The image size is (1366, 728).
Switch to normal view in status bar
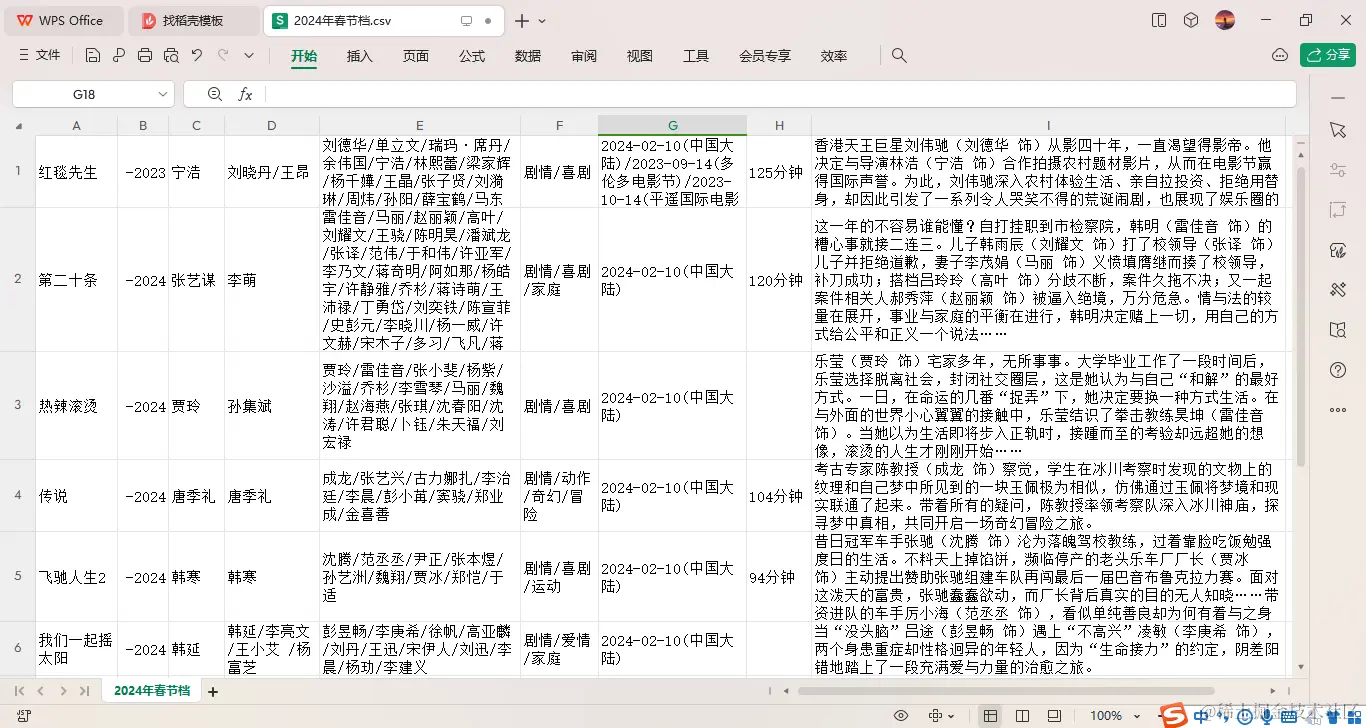pos(990,716)
